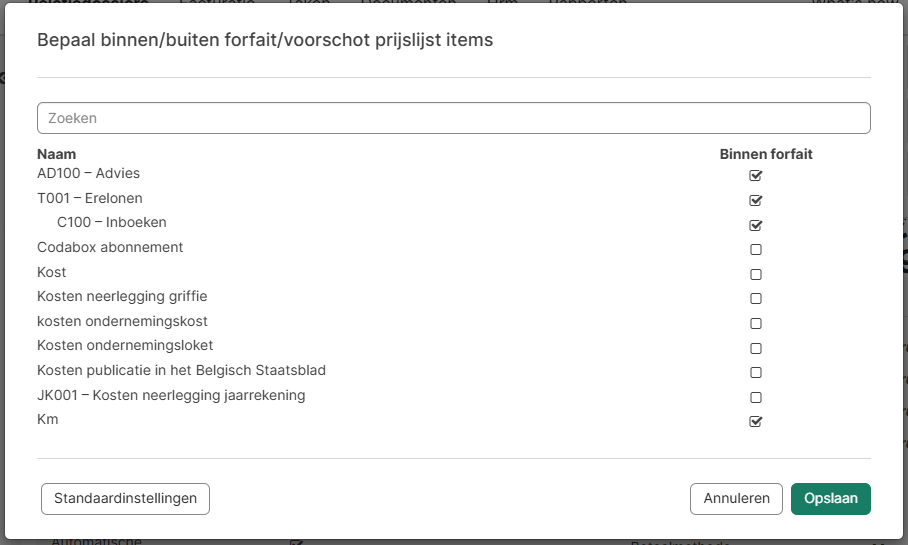Tick checkbox for Kosten publicatie Belgisch Staatsblad
The width and height of the screenshot is (908, 545).
pos(756,372)
